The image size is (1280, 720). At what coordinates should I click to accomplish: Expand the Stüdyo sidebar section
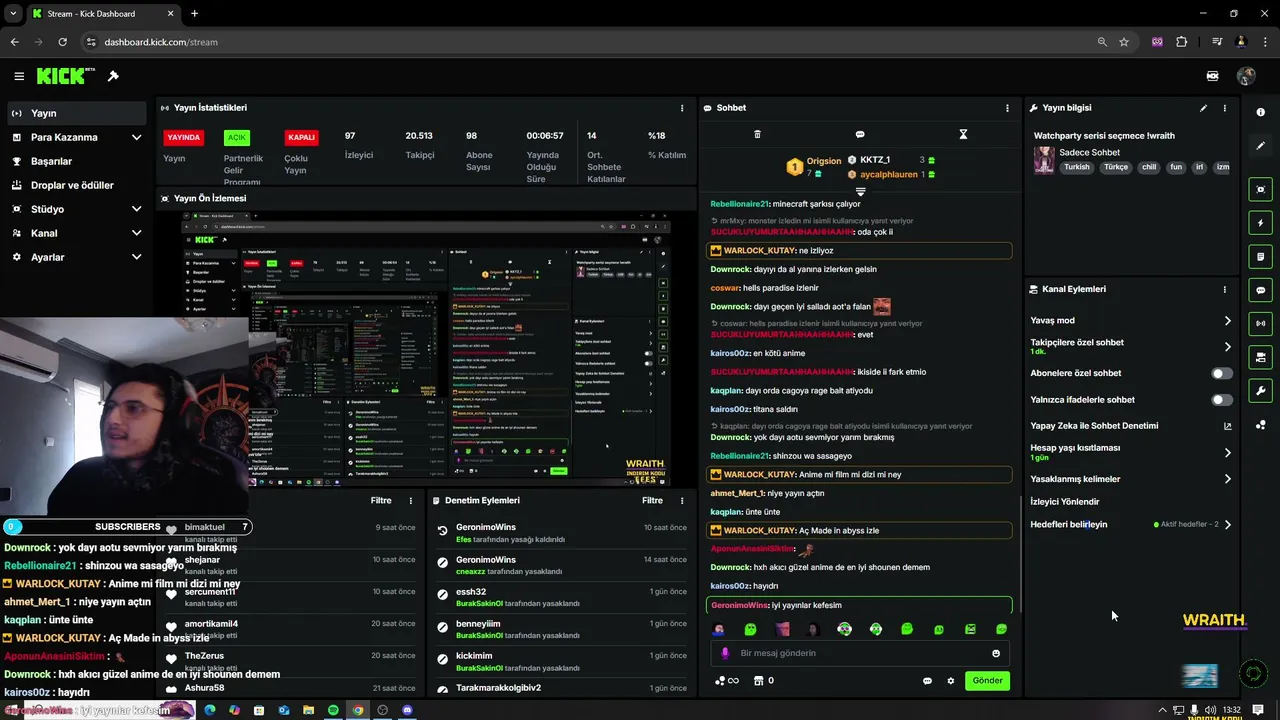[137, 209]
